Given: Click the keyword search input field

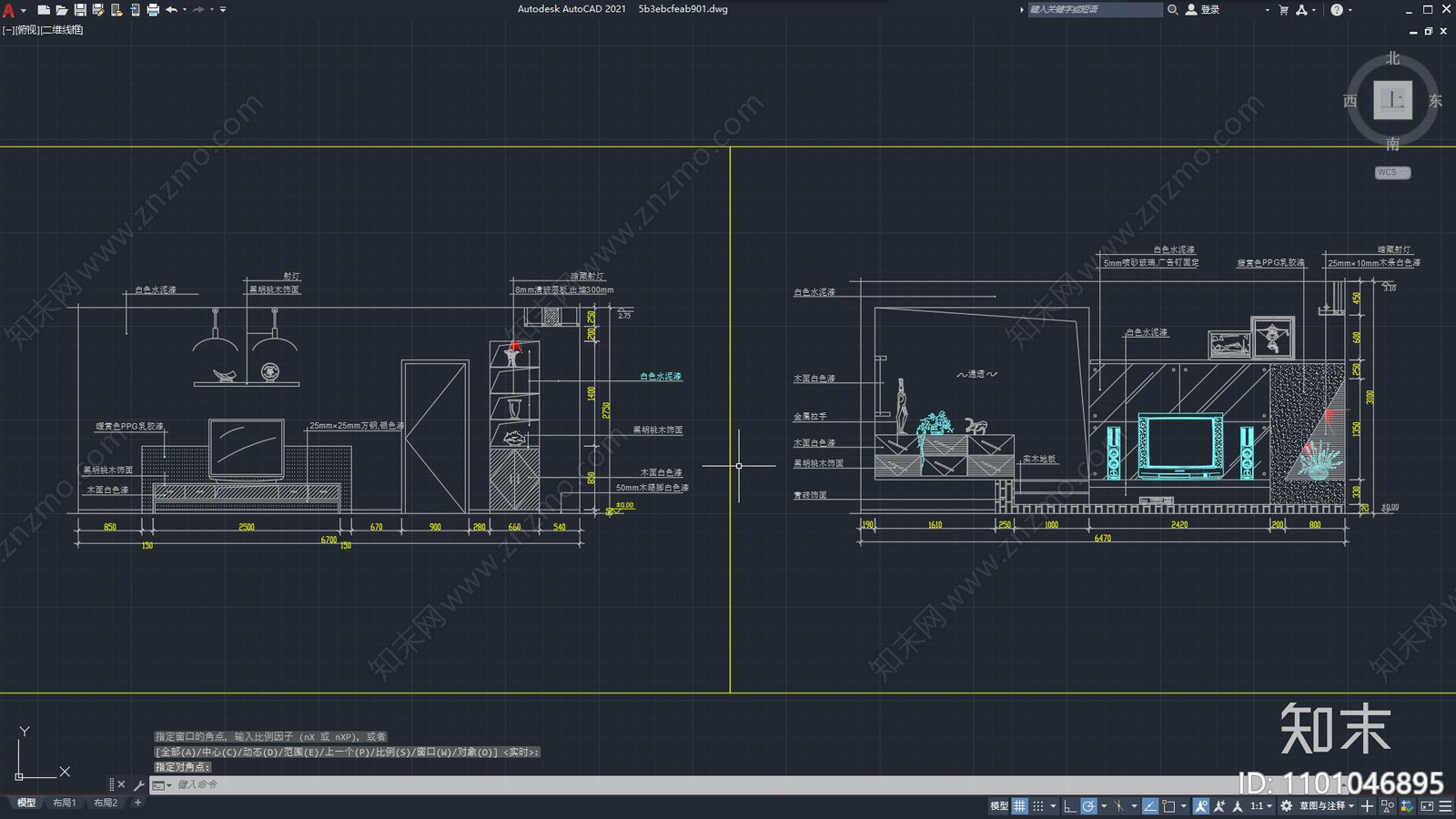Looking at the screenshot, I should click(1095, 9).
